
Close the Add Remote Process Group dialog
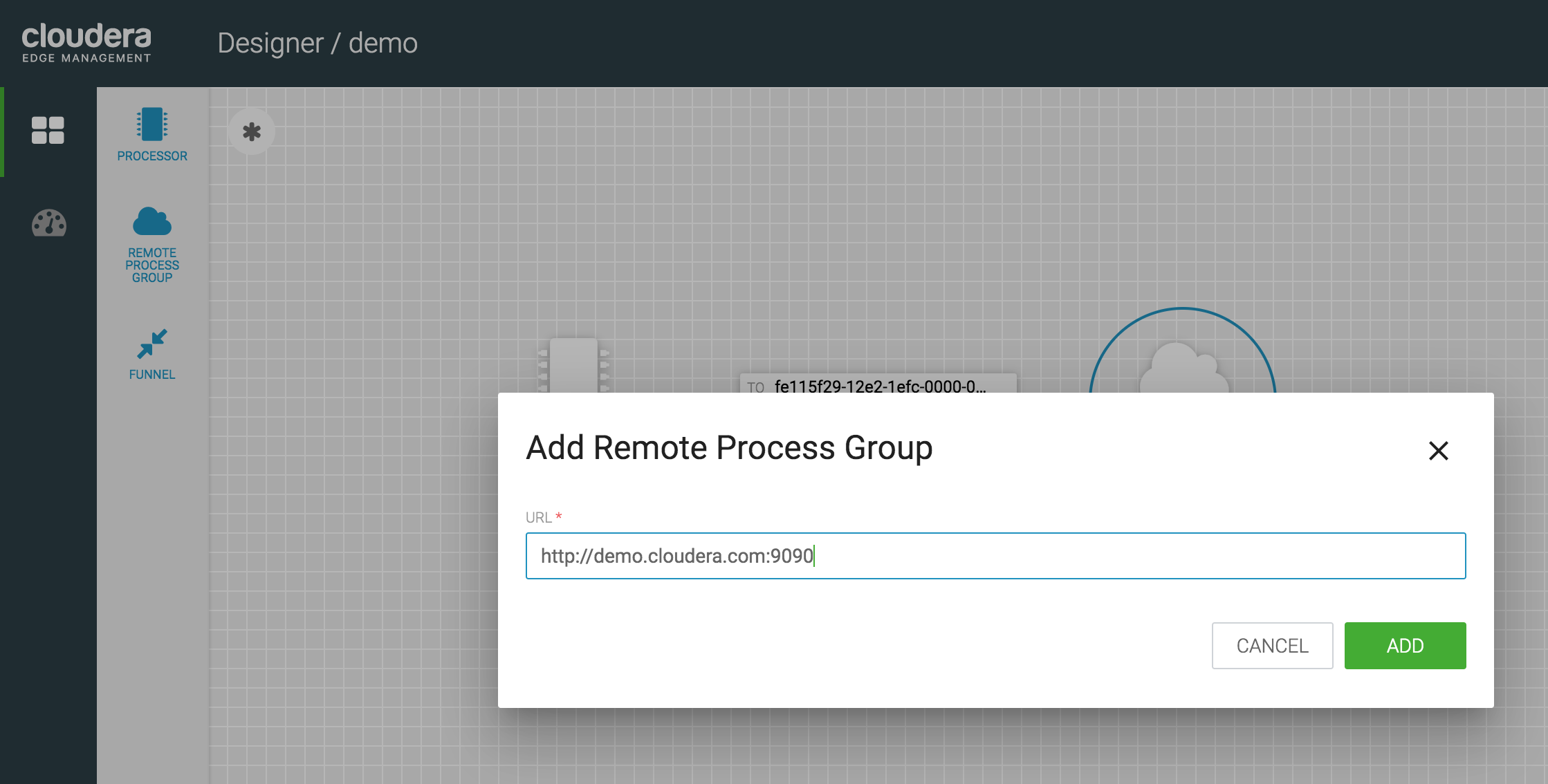[x=1439, y=449]
